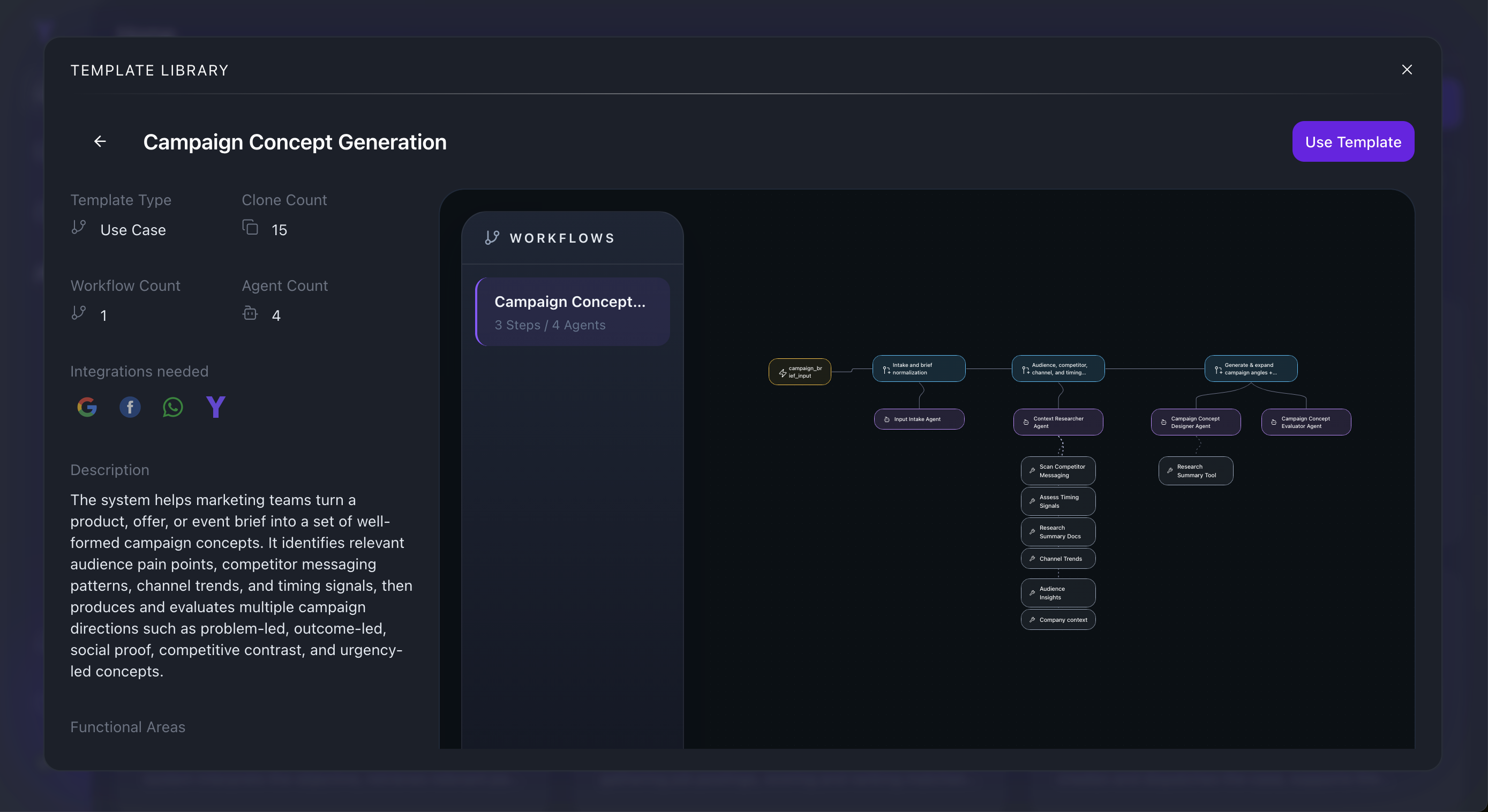The image size is (1488, 812).
Task: Click the purple Y integration icon
Action: [215, 407]
